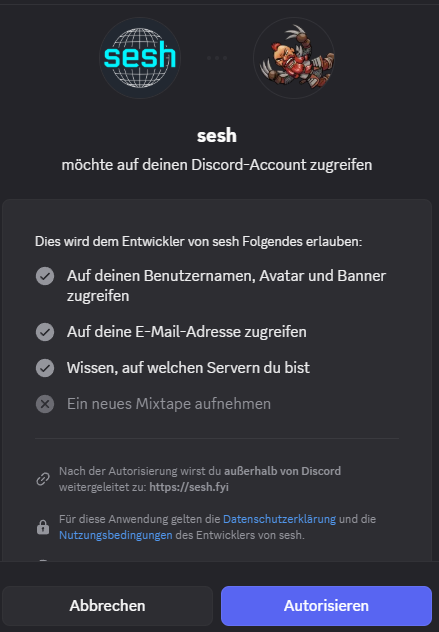Open the Nutzungsbedingungen link

pos(116,535)
